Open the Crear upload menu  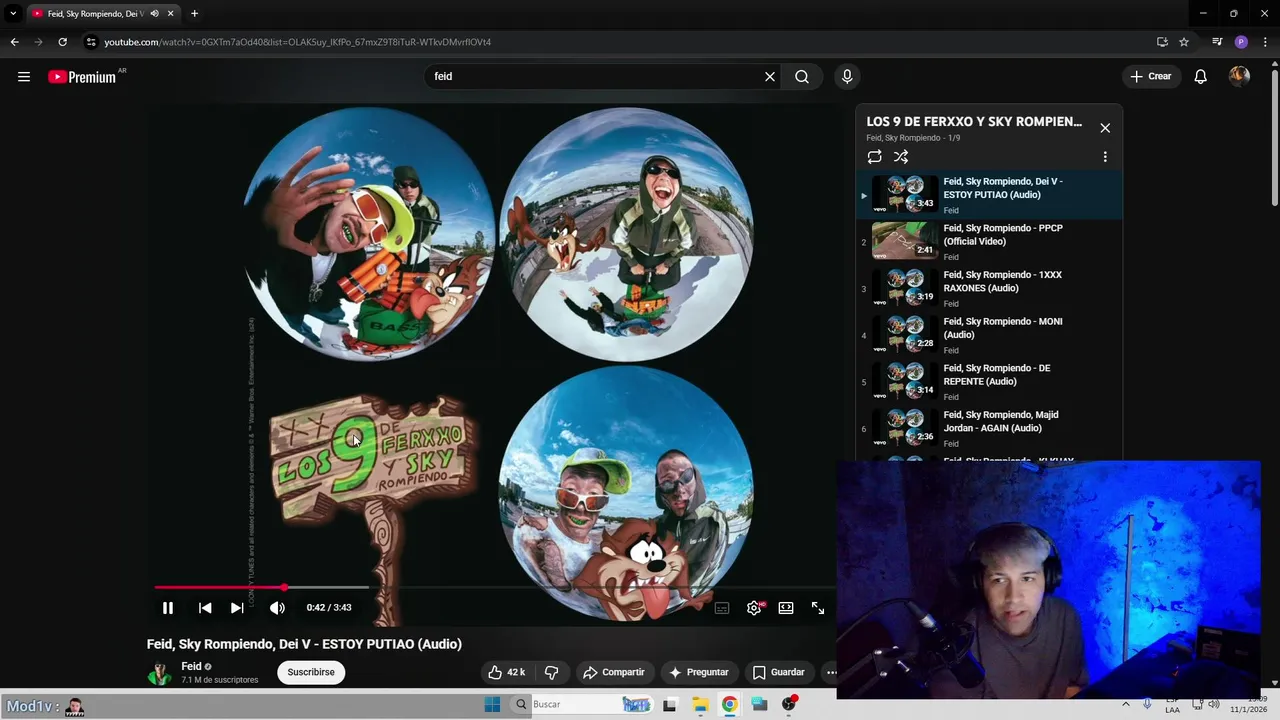[1151, 77]
